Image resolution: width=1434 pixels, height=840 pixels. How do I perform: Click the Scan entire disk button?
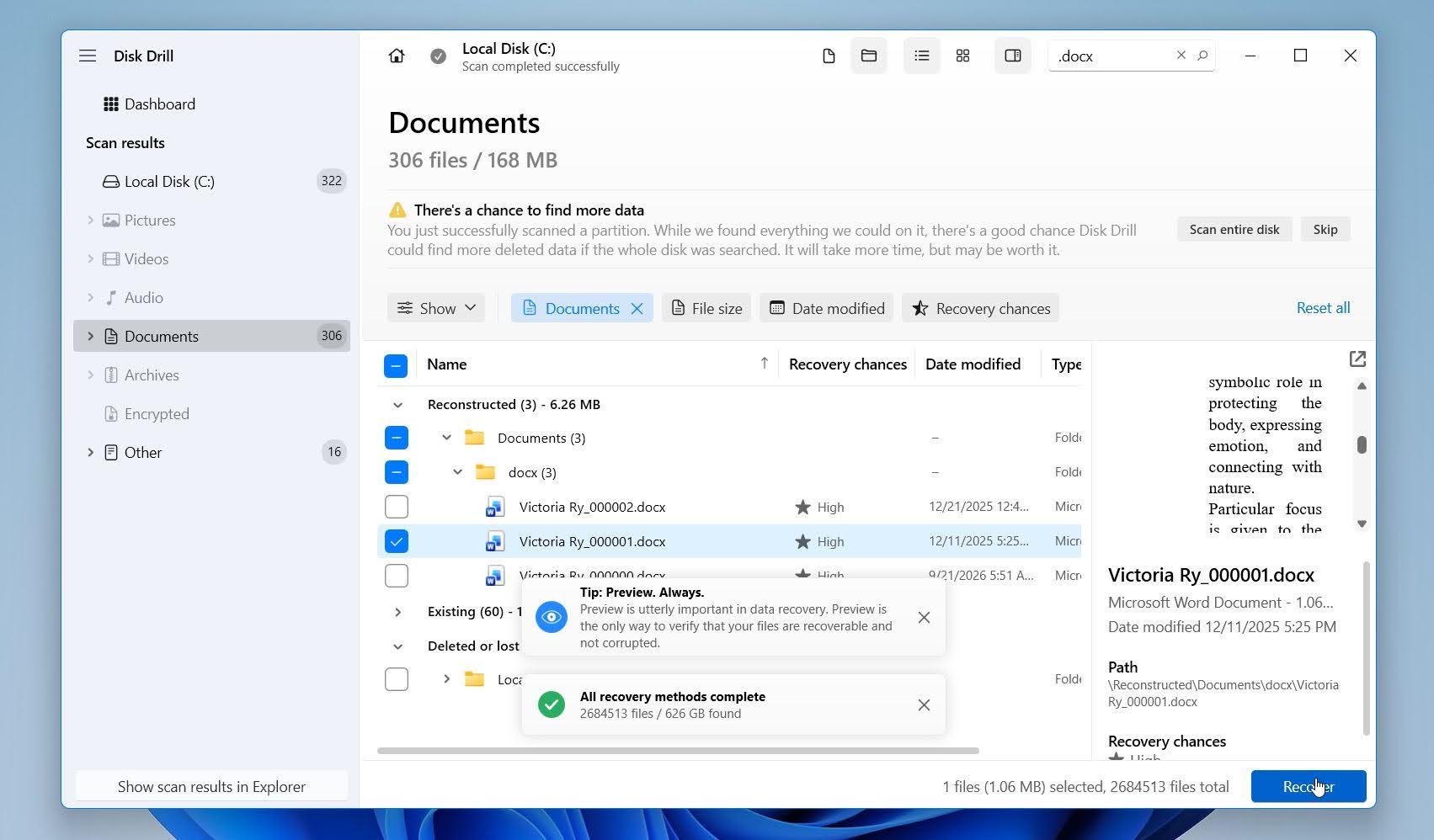[1234, 230]
